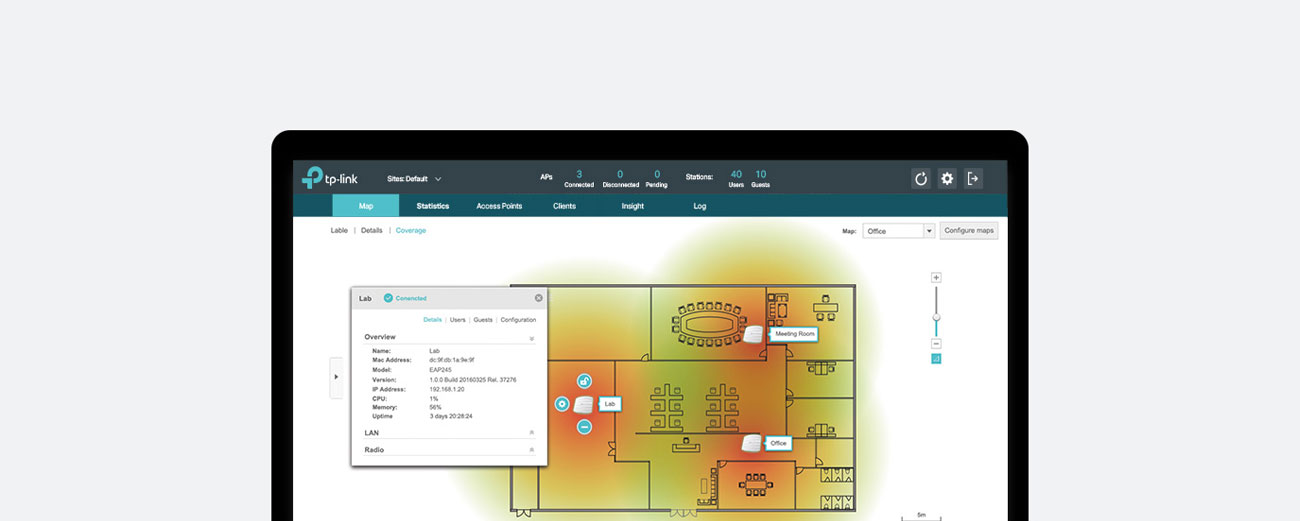This screenshot has height=521, width=1300.
Task: Switch to the Statistics tab
Action: pyautogui.click(x=433, y=206)
